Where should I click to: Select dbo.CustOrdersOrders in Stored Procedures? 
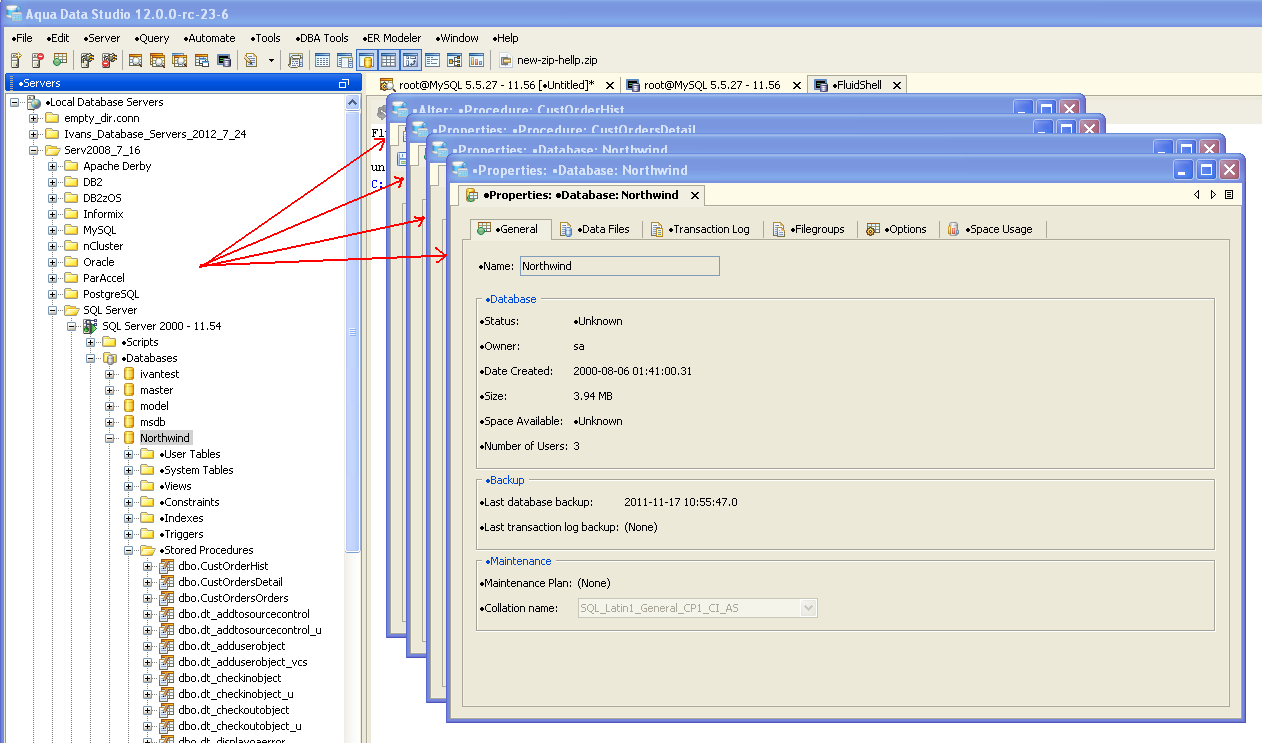coord(233,598)
